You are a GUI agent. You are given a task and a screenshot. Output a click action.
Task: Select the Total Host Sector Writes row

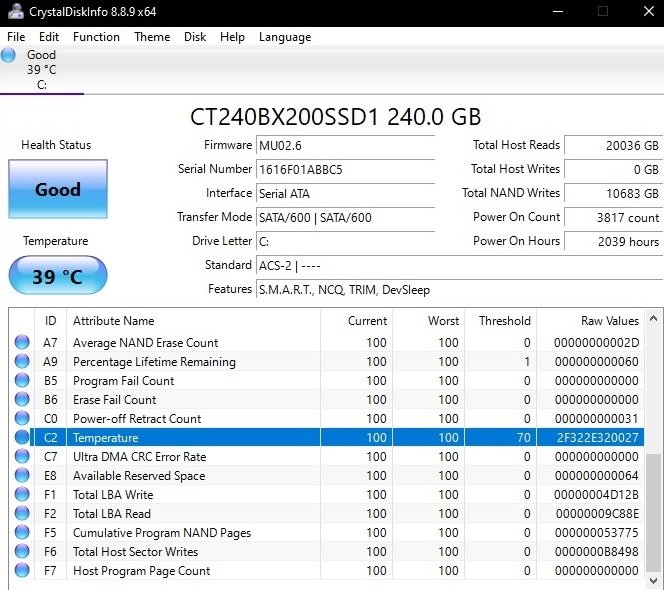[x=326, y=551]
